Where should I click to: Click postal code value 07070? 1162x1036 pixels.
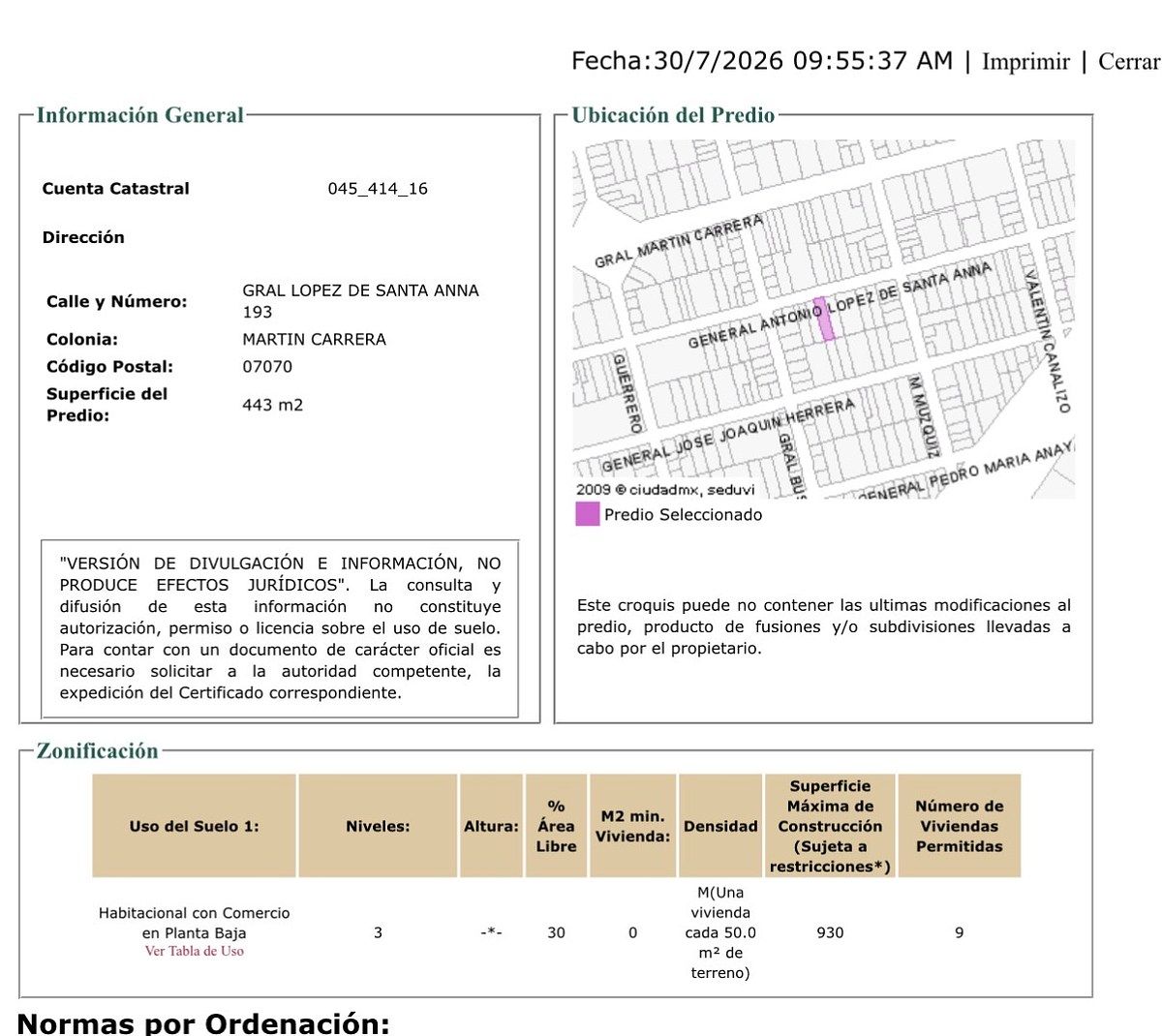click(x=267, y=366)
